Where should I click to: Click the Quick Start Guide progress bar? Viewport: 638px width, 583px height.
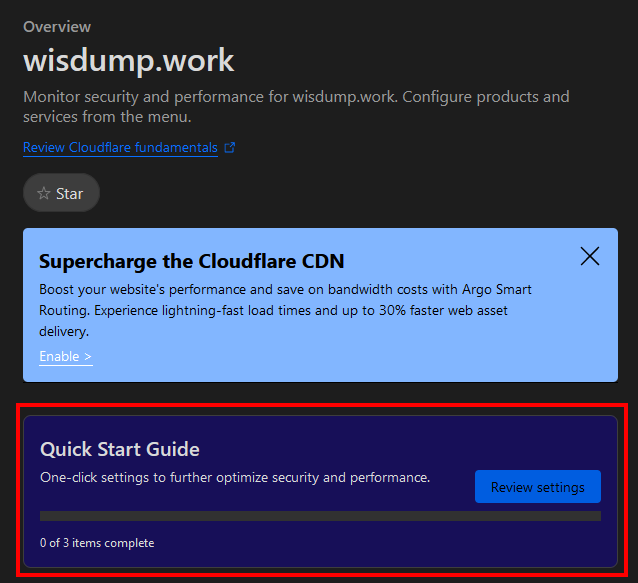320,516
